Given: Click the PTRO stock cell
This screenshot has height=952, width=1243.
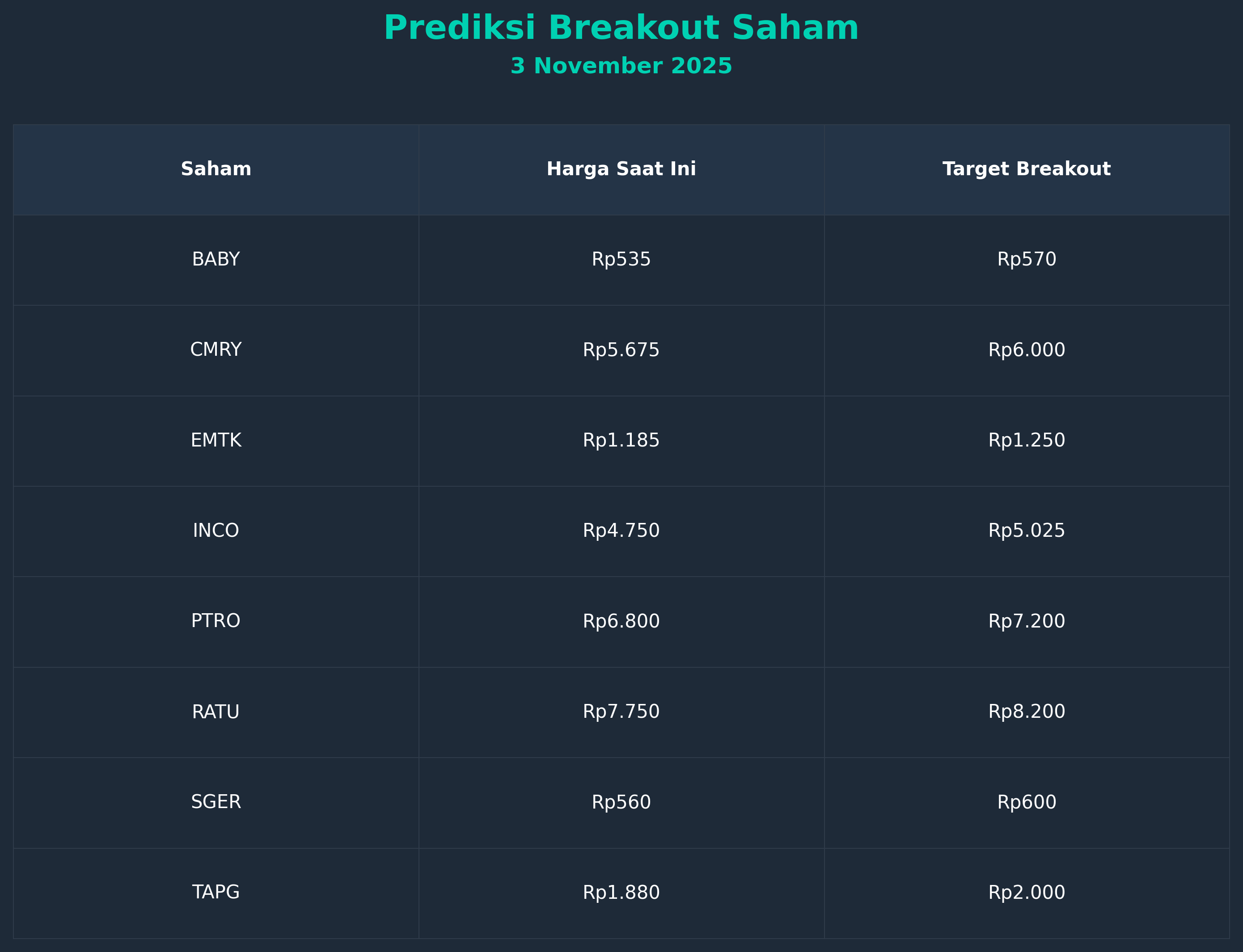Looking at the screenshot, I should pyautogui.click(x=216, y=621).
